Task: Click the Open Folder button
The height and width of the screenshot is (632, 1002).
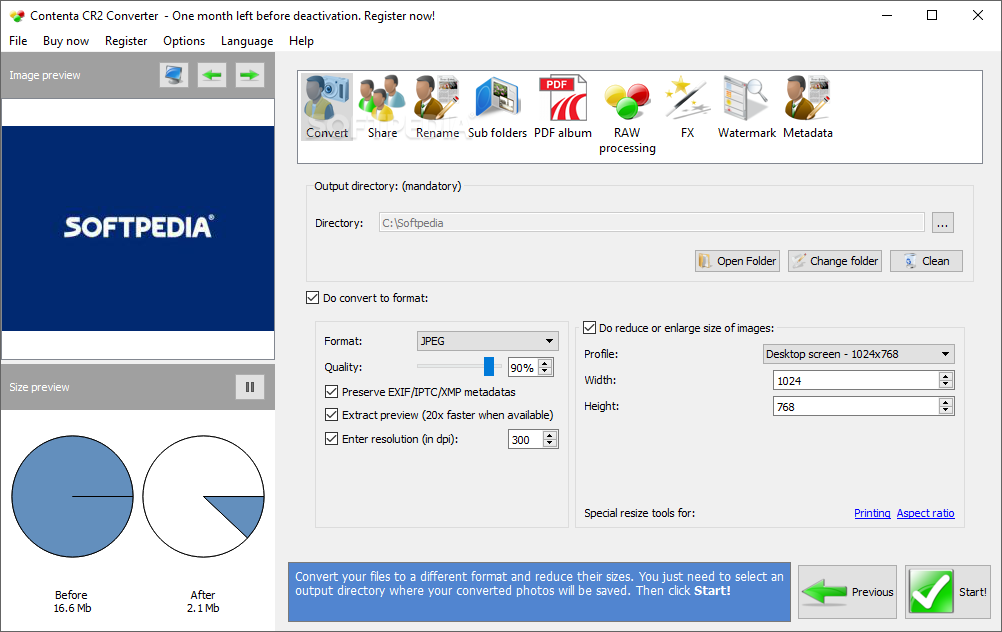Action: (x=737, y=261)
